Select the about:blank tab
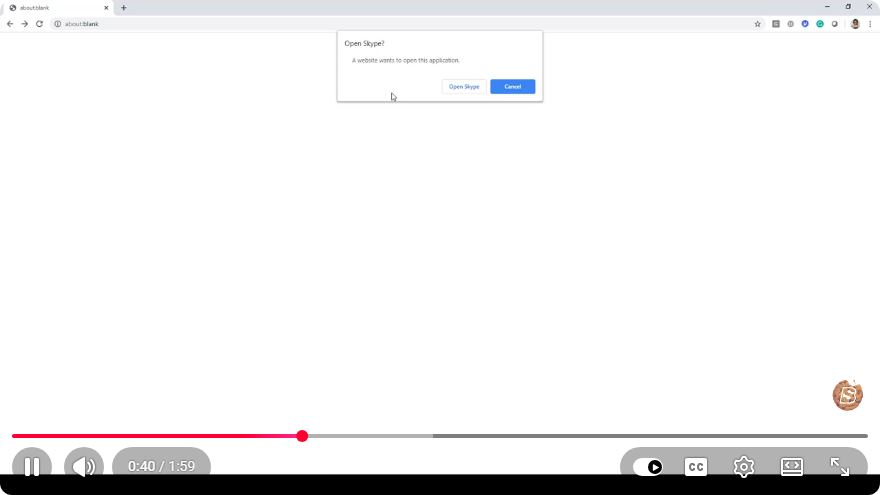This screenshot has width=880, height=495. (58, 8)
